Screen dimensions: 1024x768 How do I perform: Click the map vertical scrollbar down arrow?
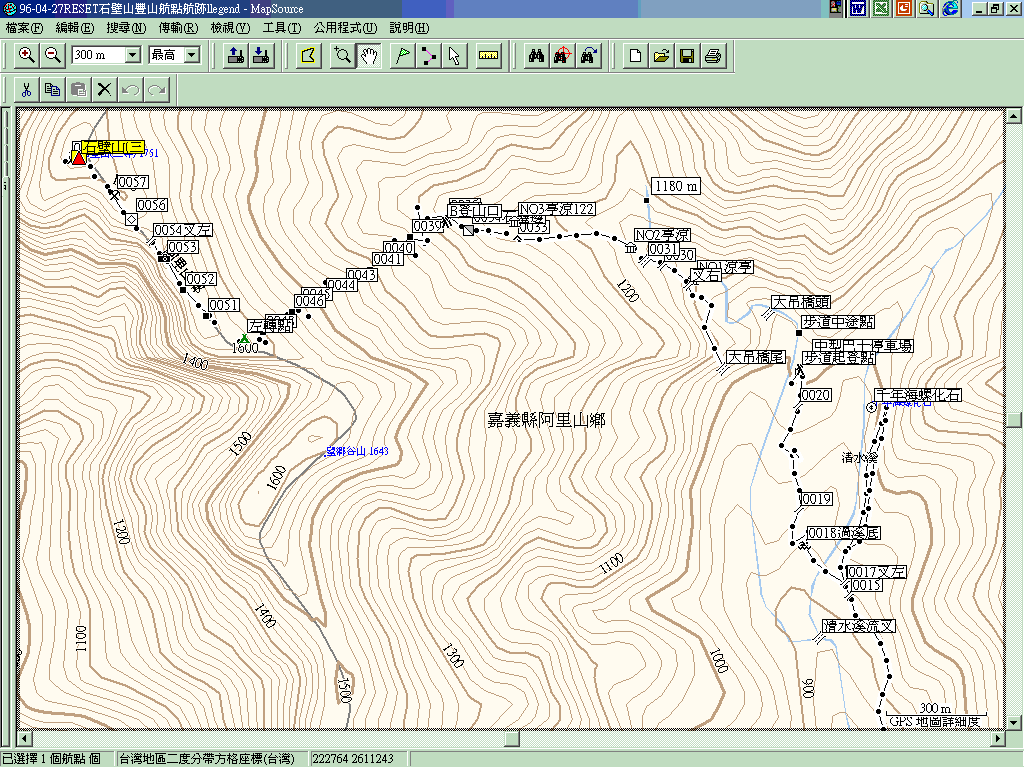tap(1014, 723)
